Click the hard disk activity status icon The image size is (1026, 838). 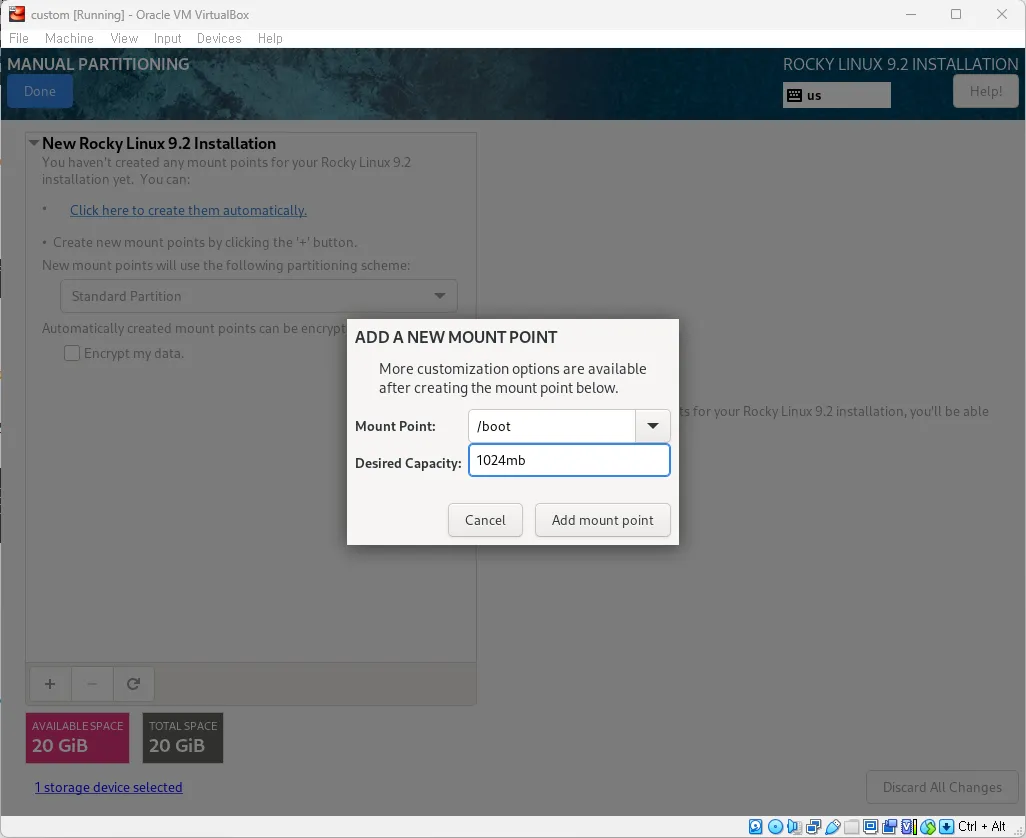(x=756, y=826)
